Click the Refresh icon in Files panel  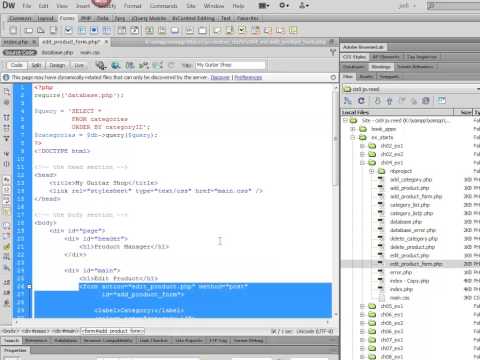[x=361, y=100]
